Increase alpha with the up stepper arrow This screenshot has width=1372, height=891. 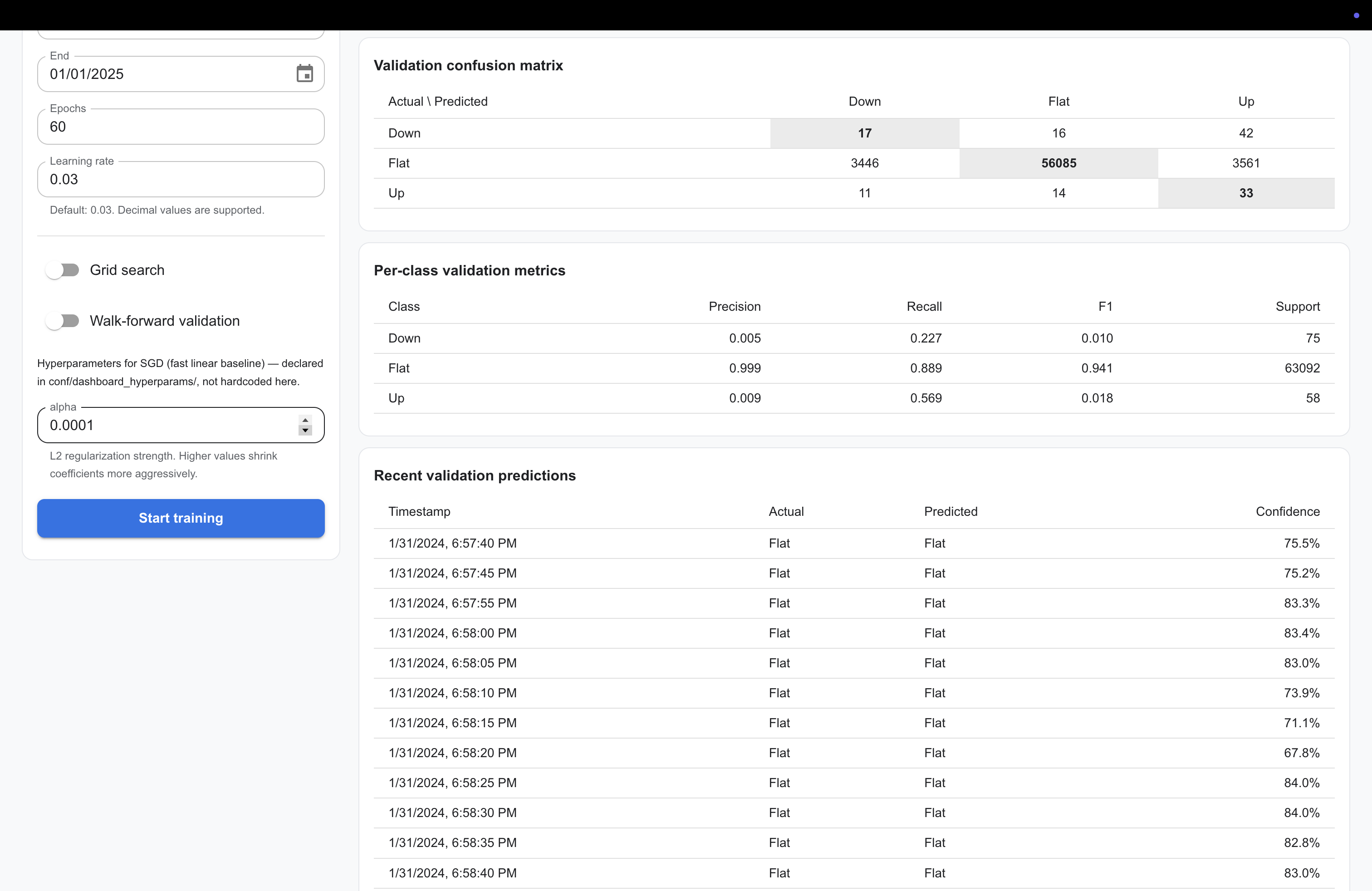coord(305,420)
